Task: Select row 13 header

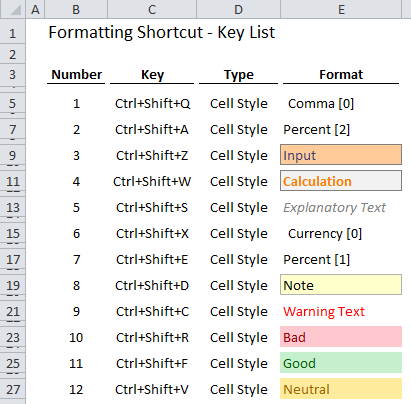Action: (x=13, y=207)
